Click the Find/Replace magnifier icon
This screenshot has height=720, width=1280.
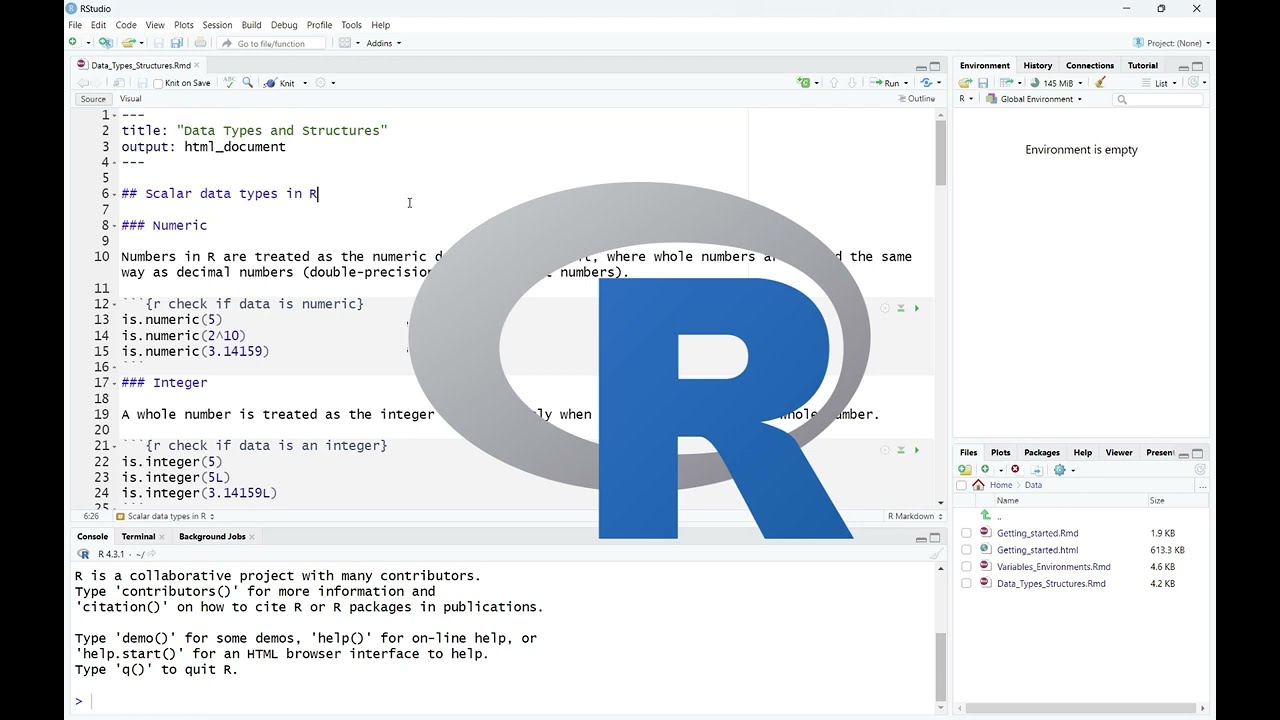[x=248, y=83]
